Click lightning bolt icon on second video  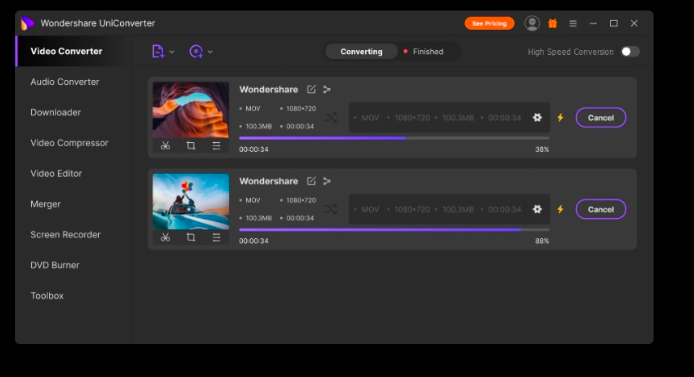pos(560,209)
